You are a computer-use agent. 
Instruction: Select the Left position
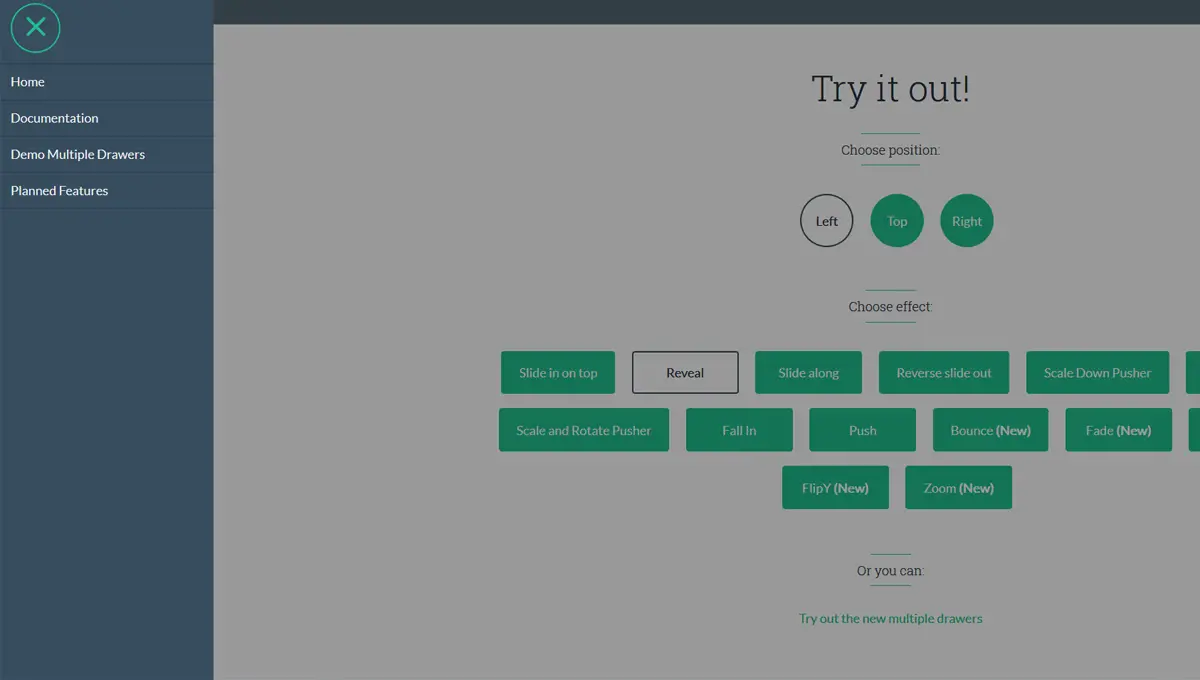pyautogui.click(x=826, y=220)
